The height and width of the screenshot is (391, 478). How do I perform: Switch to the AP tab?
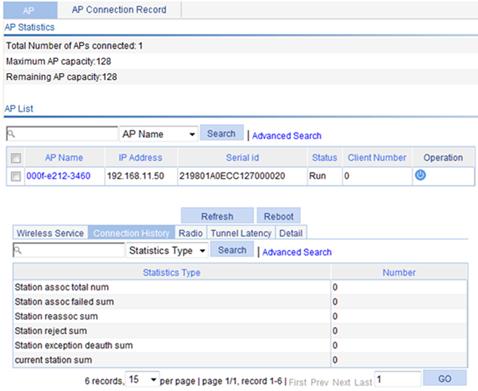pyautogui.click(x=29, y=10)
